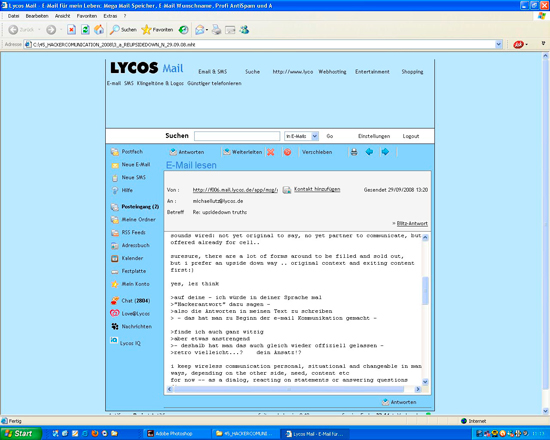Open the Bearbeiten menu
The width and height of the screenshot is (550, 440).
[x=36, y=16]
